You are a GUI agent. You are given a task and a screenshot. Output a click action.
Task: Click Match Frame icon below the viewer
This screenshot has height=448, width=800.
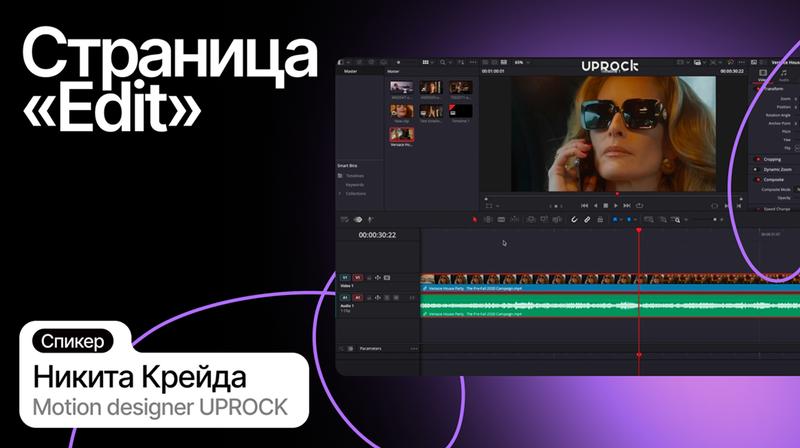[x=714, y=206]
